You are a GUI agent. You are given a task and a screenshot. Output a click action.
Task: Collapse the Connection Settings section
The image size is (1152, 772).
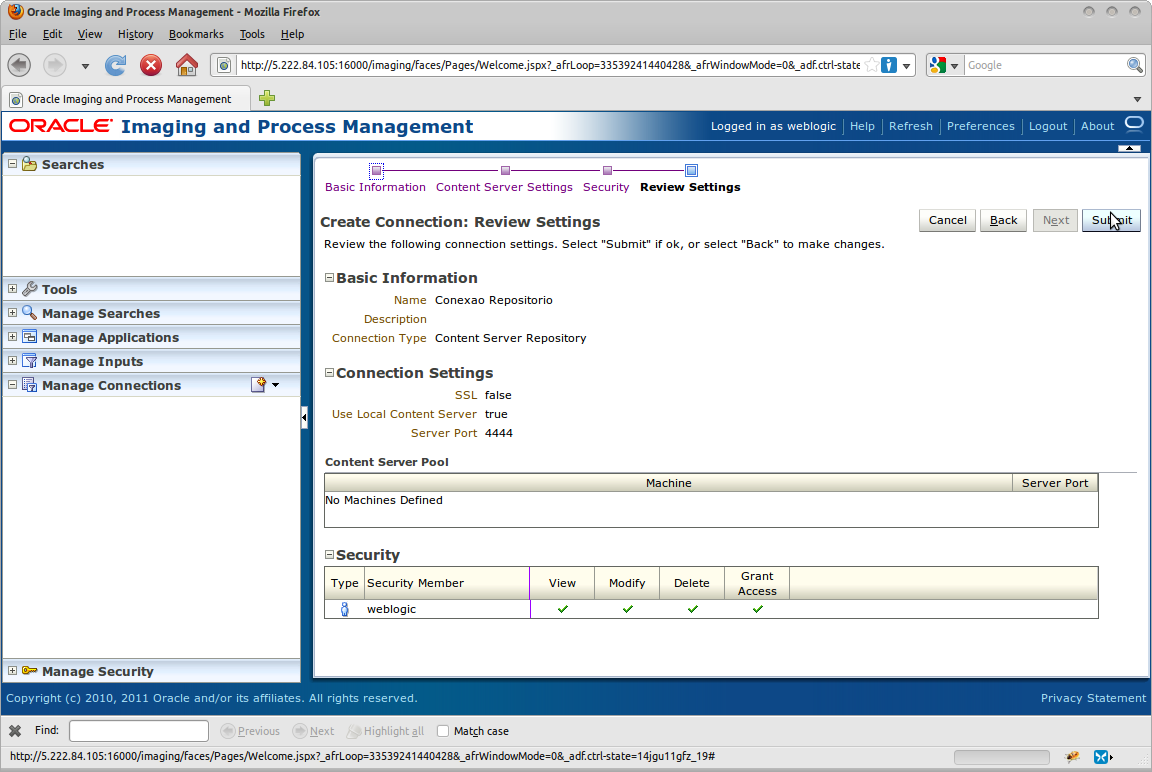coord(329,372)
